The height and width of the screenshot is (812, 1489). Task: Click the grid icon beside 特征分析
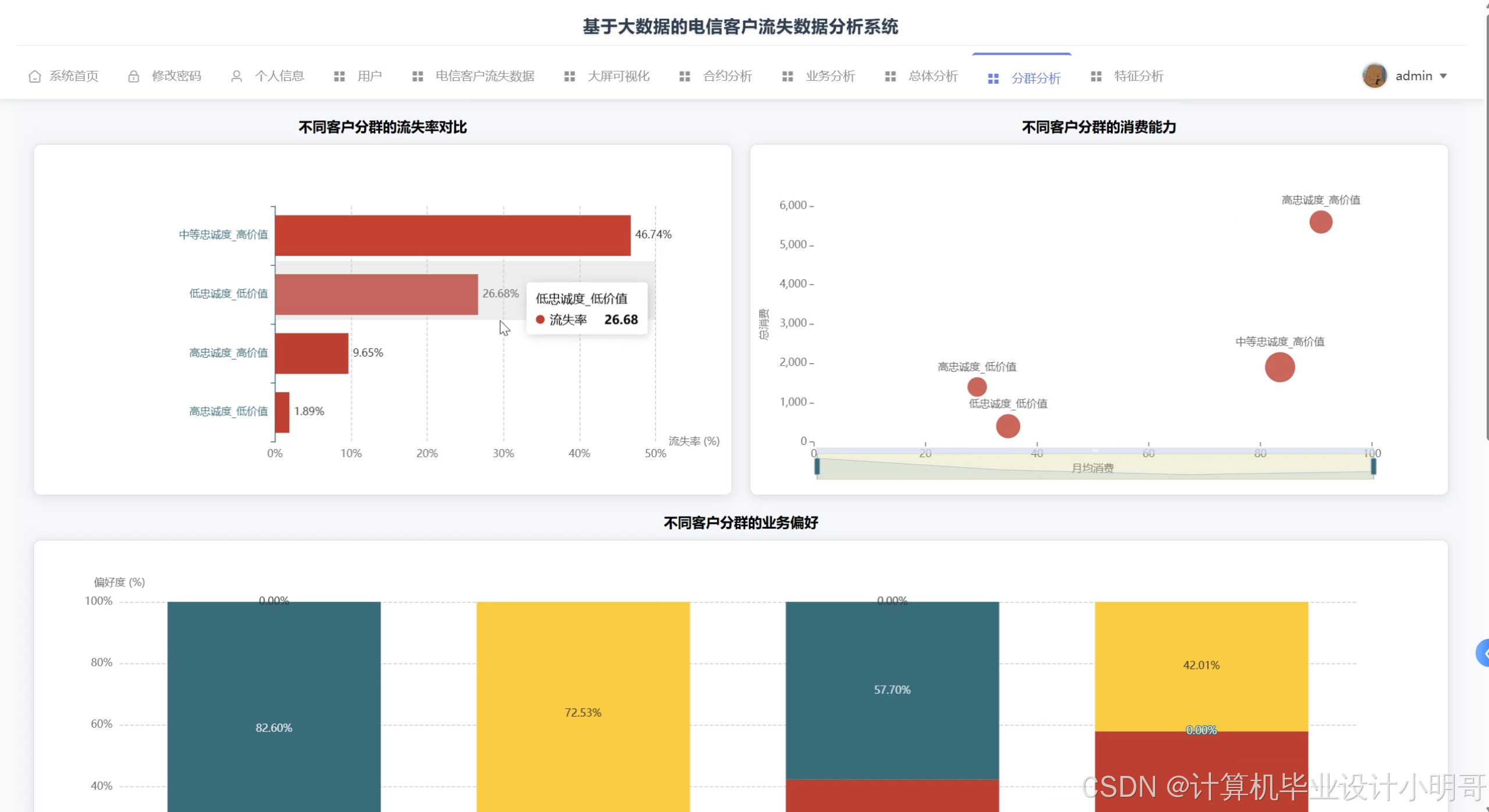[1096, 76]
